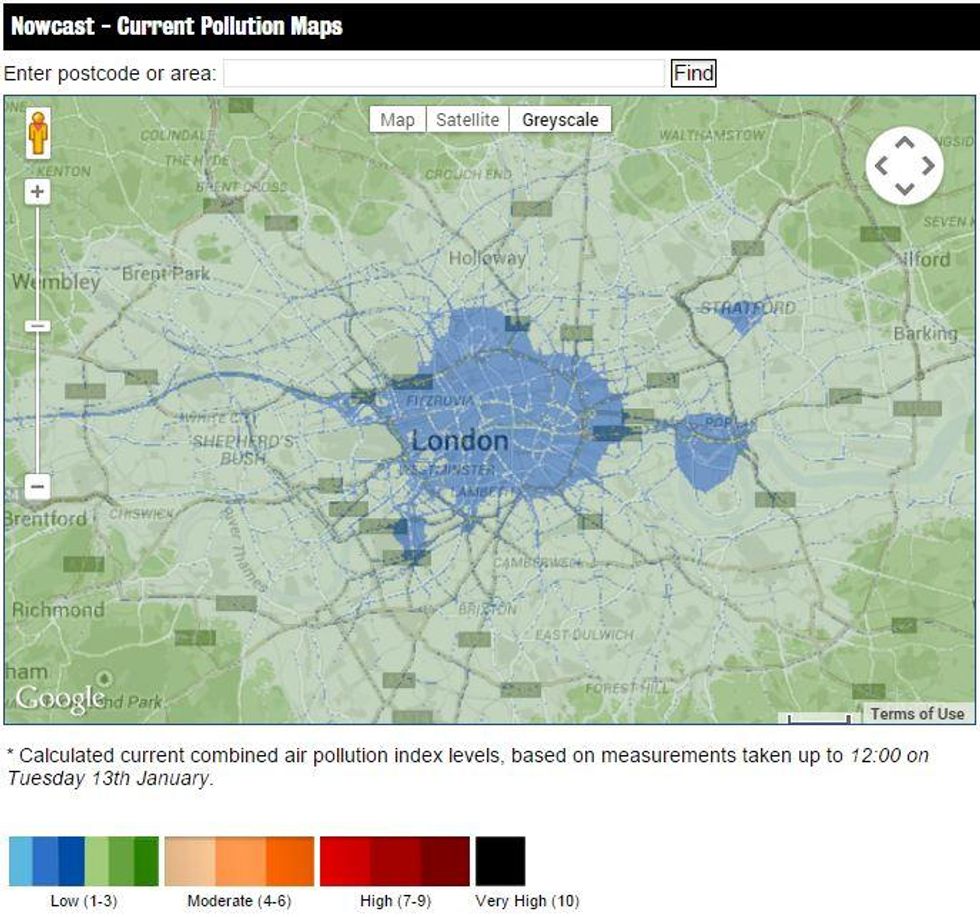Zoom out with the minus button

click(x=37, y=487)
